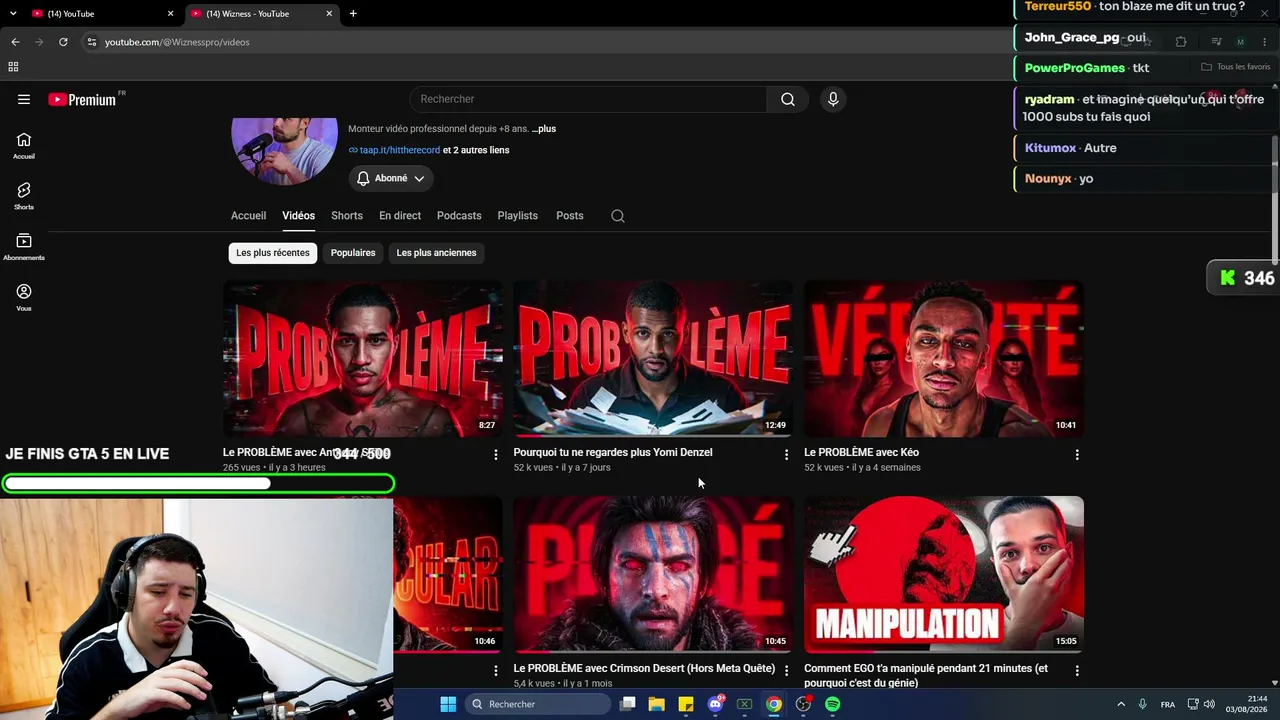The width and height of the screenshot is (1280, 720).
Task: Click the Windows taskbar Rechercher box
Action: point(538,704)
